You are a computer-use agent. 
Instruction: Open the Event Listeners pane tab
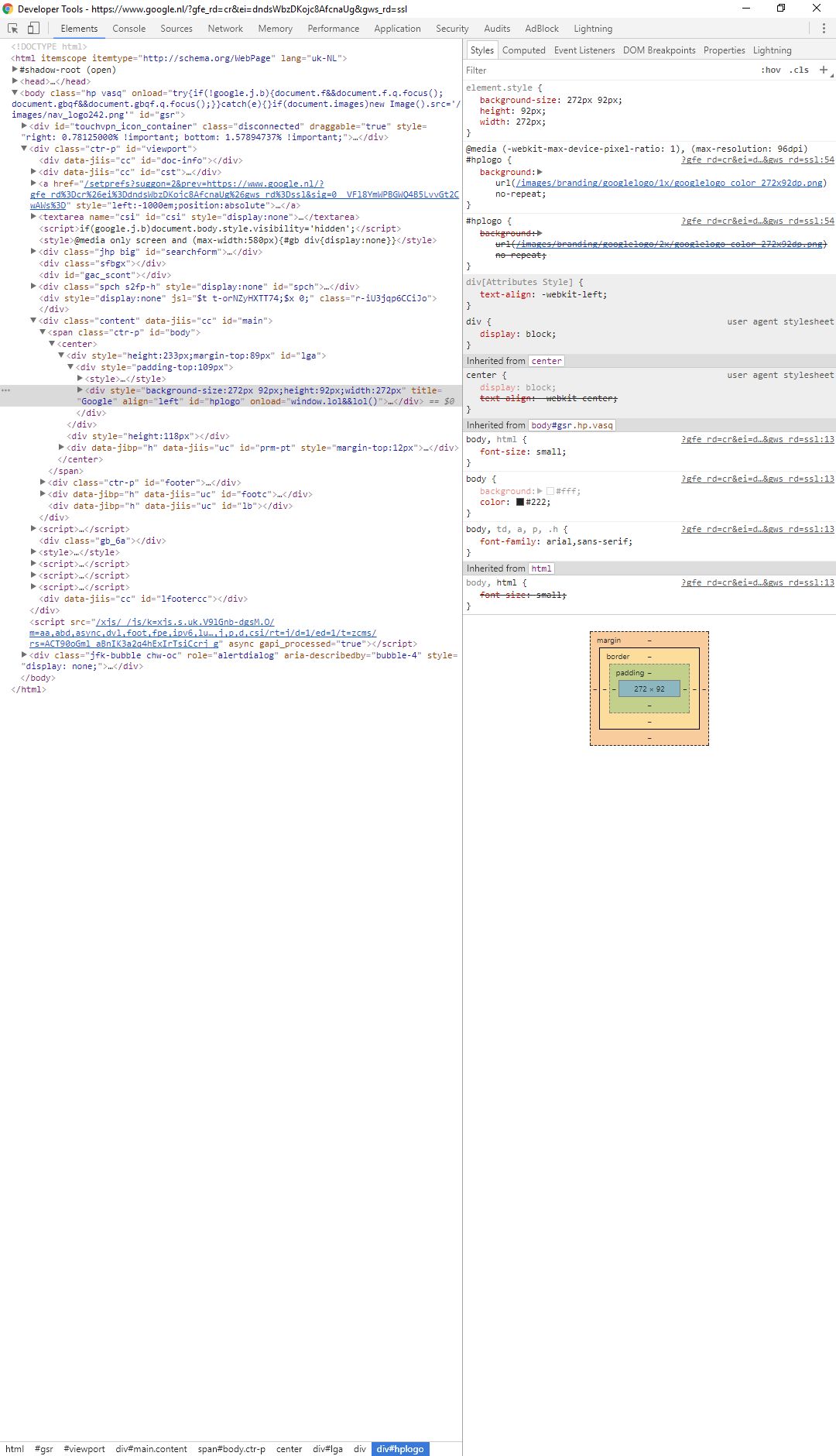tap(584, 50)
